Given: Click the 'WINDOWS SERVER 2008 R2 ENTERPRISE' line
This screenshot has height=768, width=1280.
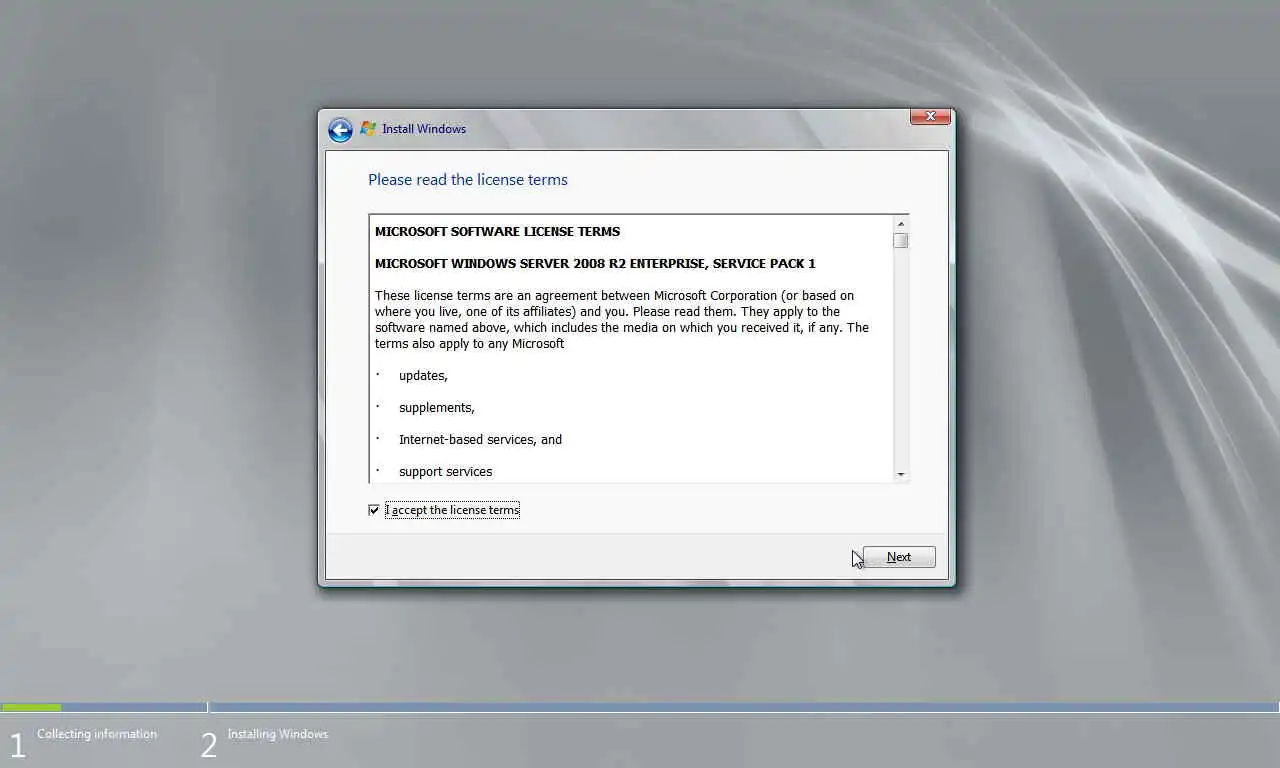Looking at the screenshot, I should 595,263.
